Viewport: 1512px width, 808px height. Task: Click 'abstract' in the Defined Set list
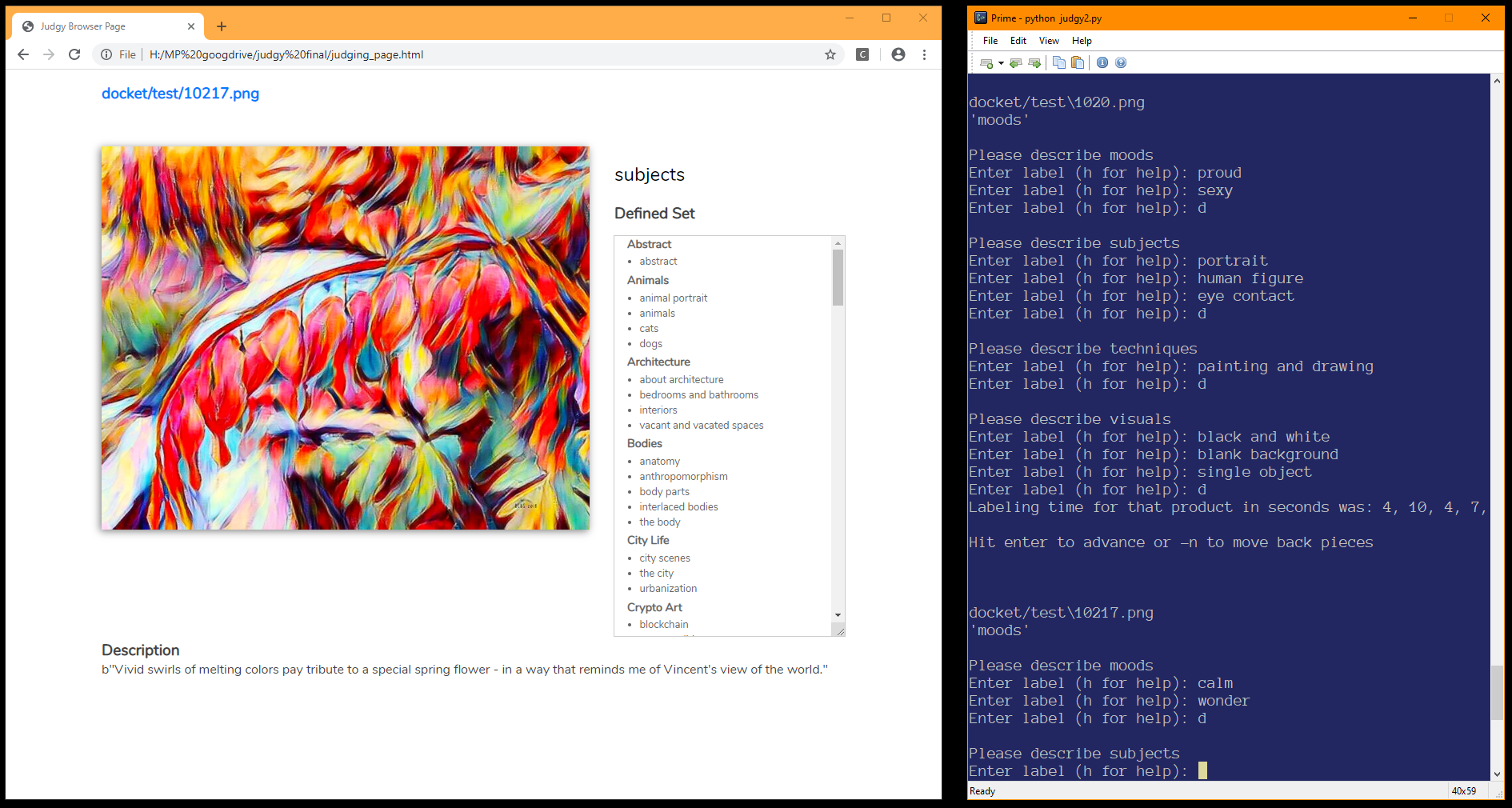(658, 262)
